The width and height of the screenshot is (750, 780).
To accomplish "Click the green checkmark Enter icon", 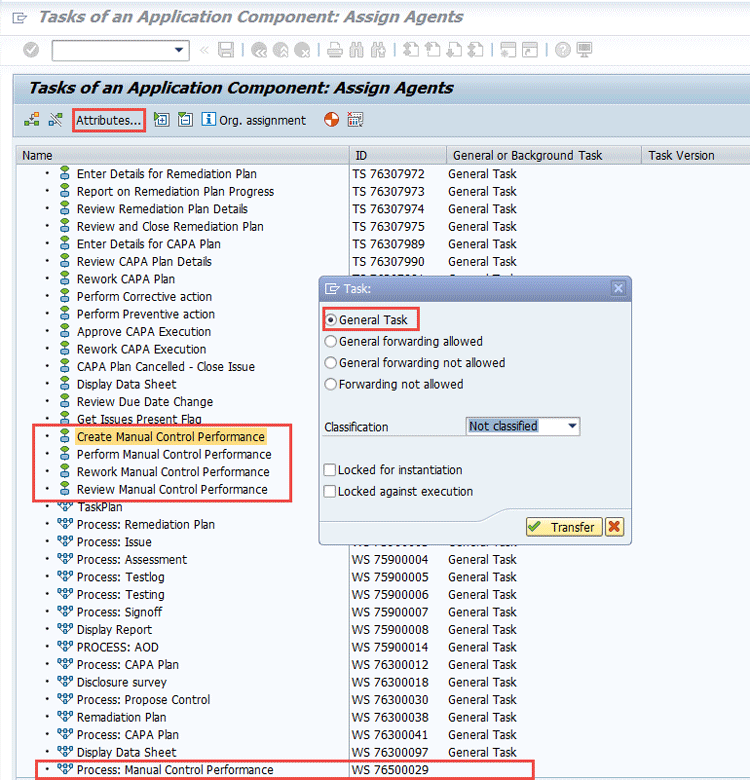I will click(x=31, y=50).
